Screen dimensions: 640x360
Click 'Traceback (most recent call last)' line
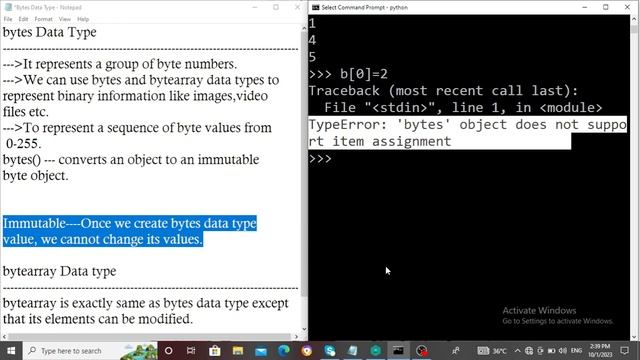pyautogui.click(x=444, y=91)
